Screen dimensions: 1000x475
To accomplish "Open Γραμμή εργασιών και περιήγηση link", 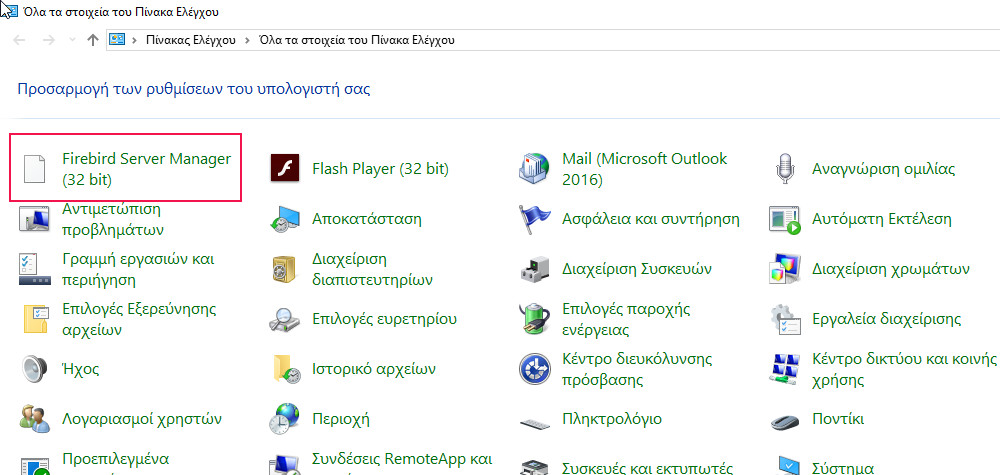I will pos(138,269).
